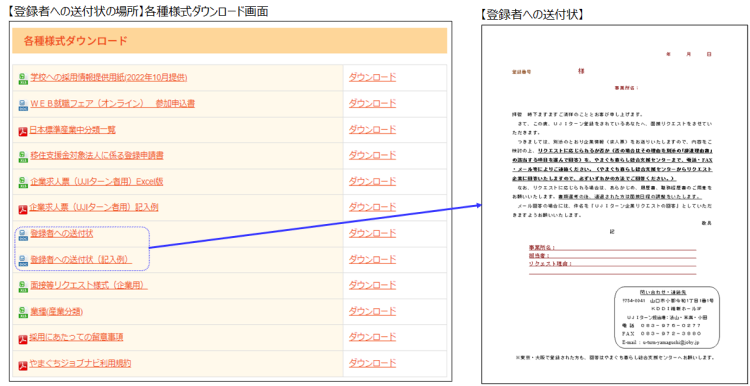
Task: Click ダウンロード for 採用にあたっての留意事項
Action: tap(372, 337)
